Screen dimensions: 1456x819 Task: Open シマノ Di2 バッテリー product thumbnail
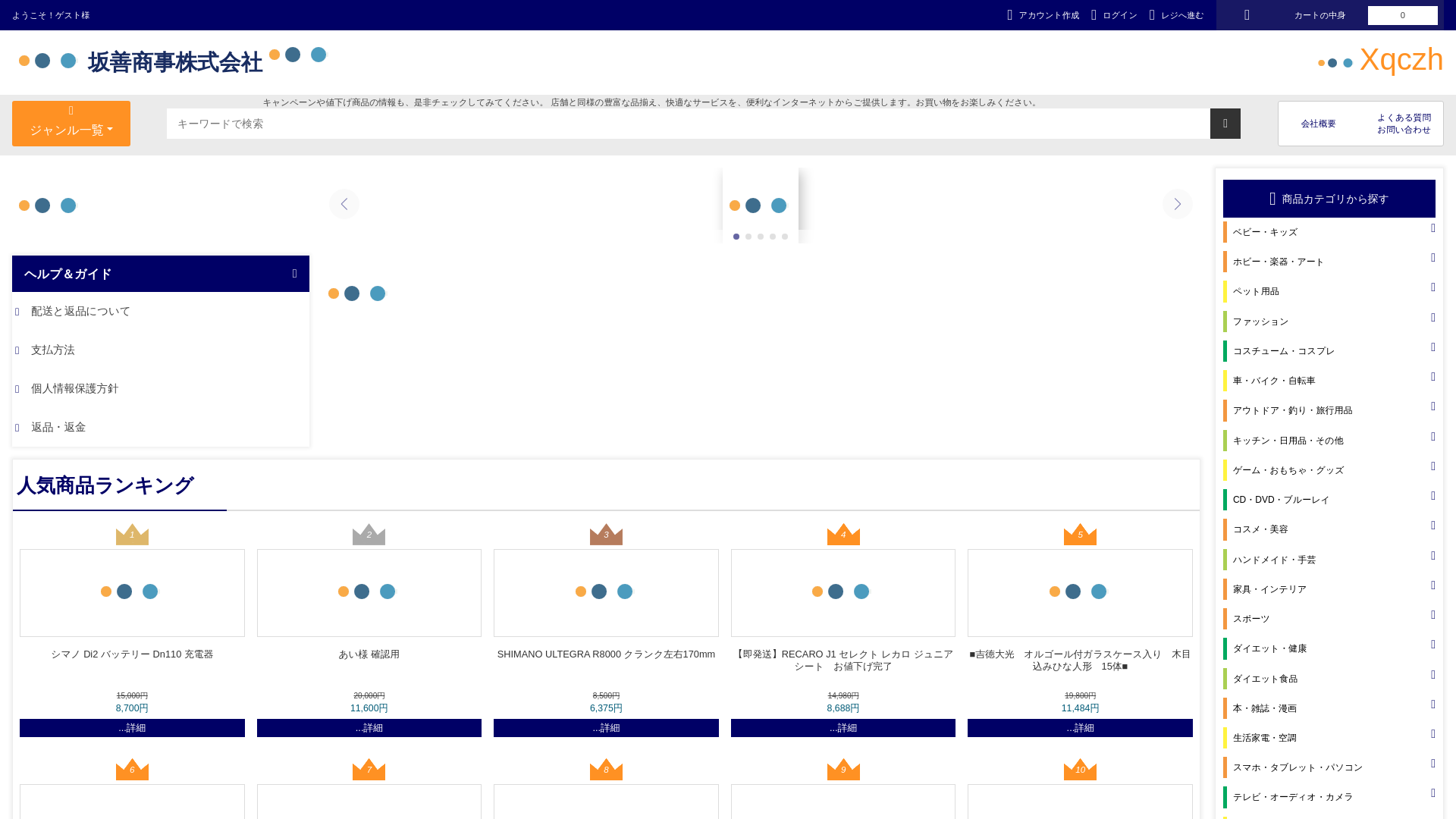pyautogui.click(x=132, y=593)
